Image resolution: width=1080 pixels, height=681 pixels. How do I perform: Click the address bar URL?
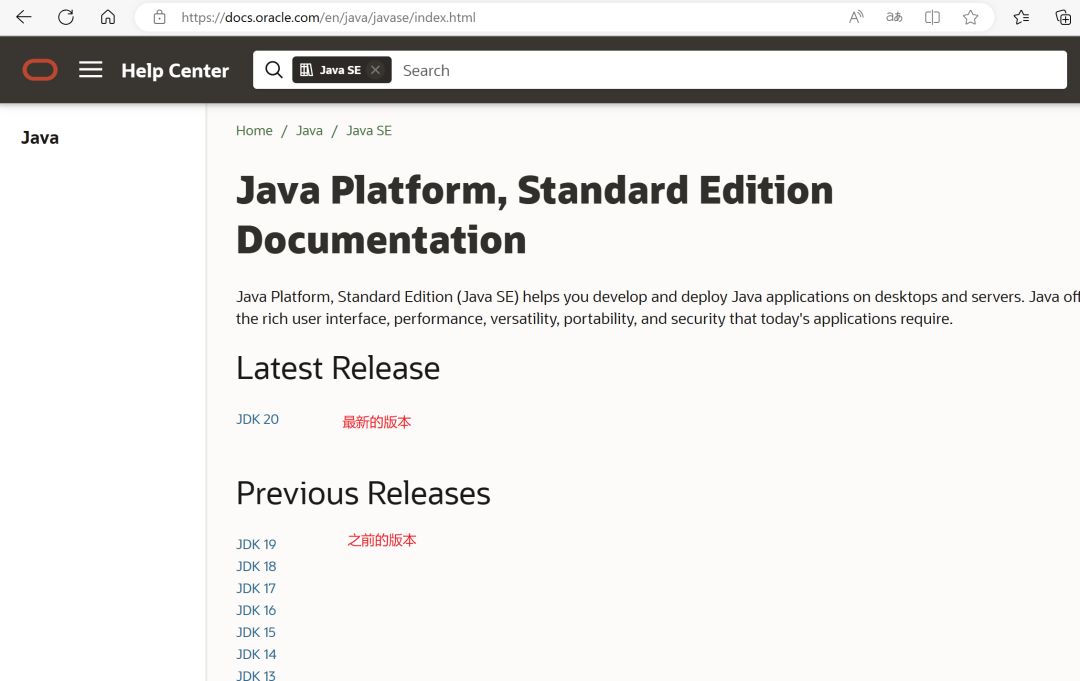(x=329, y=17)
